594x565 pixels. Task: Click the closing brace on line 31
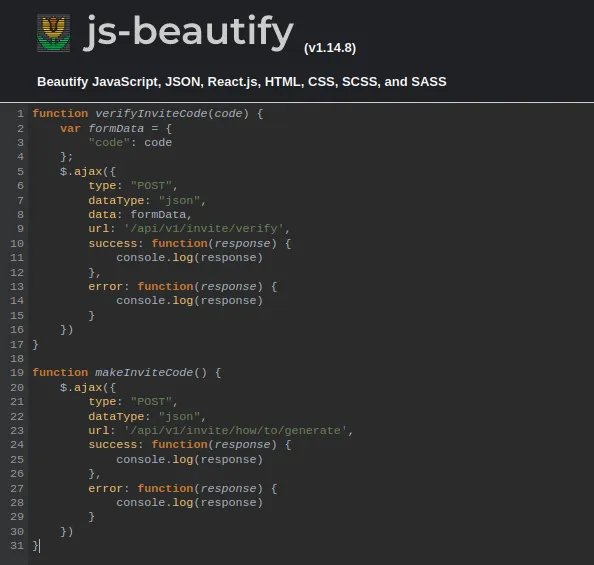pyautogui.click(x=35, y=546)
